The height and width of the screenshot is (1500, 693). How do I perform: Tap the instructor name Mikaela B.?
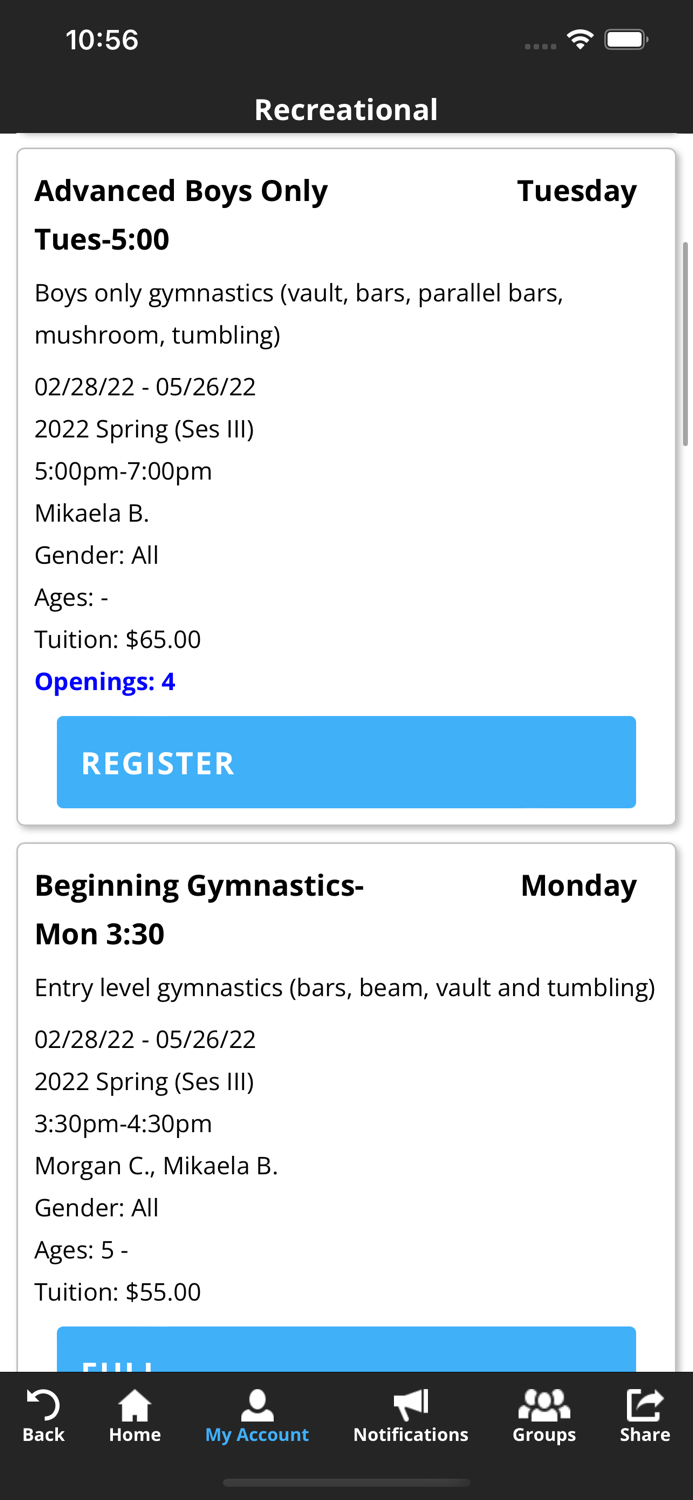point(91,513)
